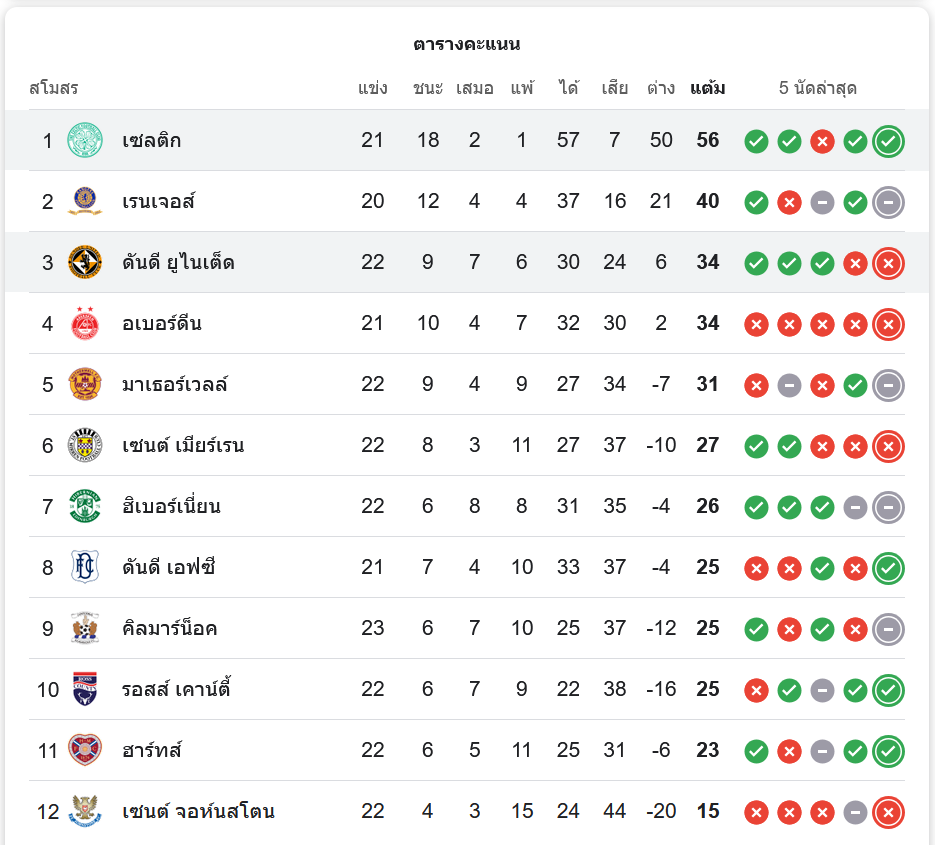Click Rangers' latest match draw indicator
The height and width of the screenshot is (845, 935).
[888, 202]
